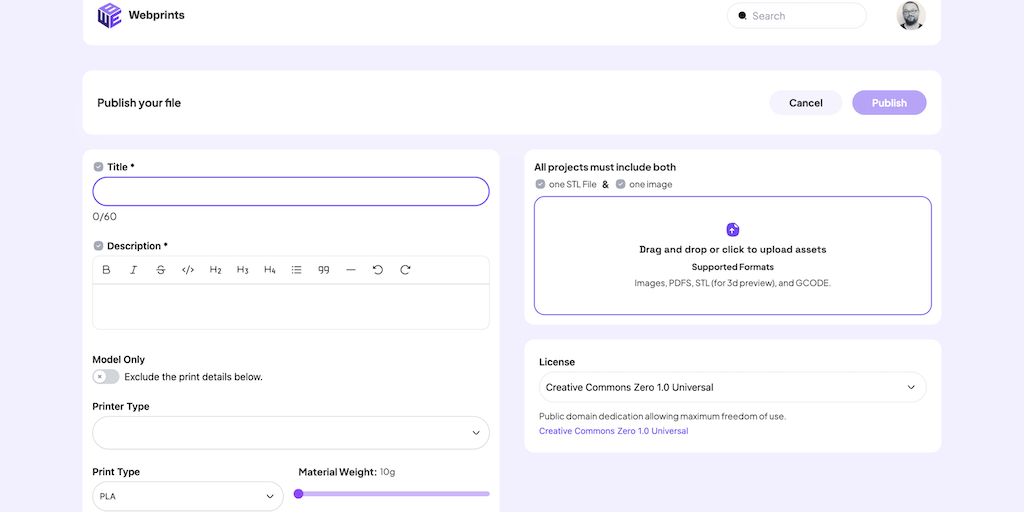Click the Cancel button
The height and width of the screenshot is (512, 1024).
click(x=805, y=103)
